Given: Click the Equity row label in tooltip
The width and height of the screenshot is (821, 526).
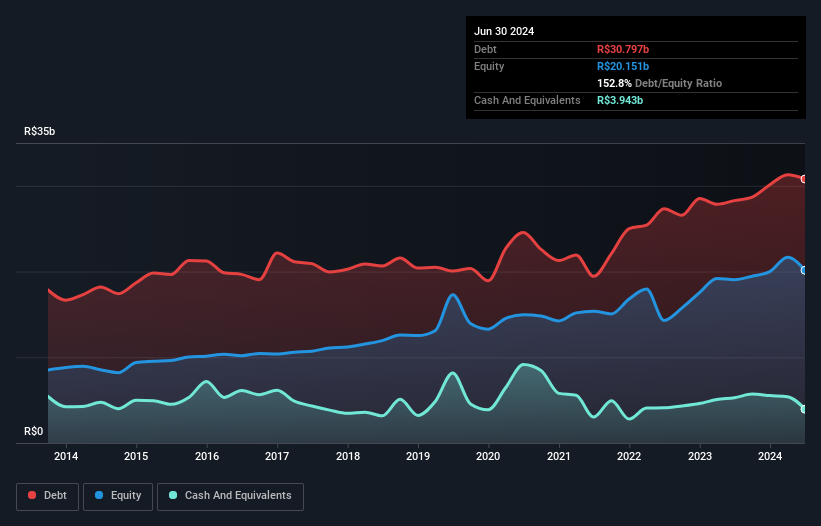Looking at the screenshot, I should pyautogui.click(x=489, y=66).
